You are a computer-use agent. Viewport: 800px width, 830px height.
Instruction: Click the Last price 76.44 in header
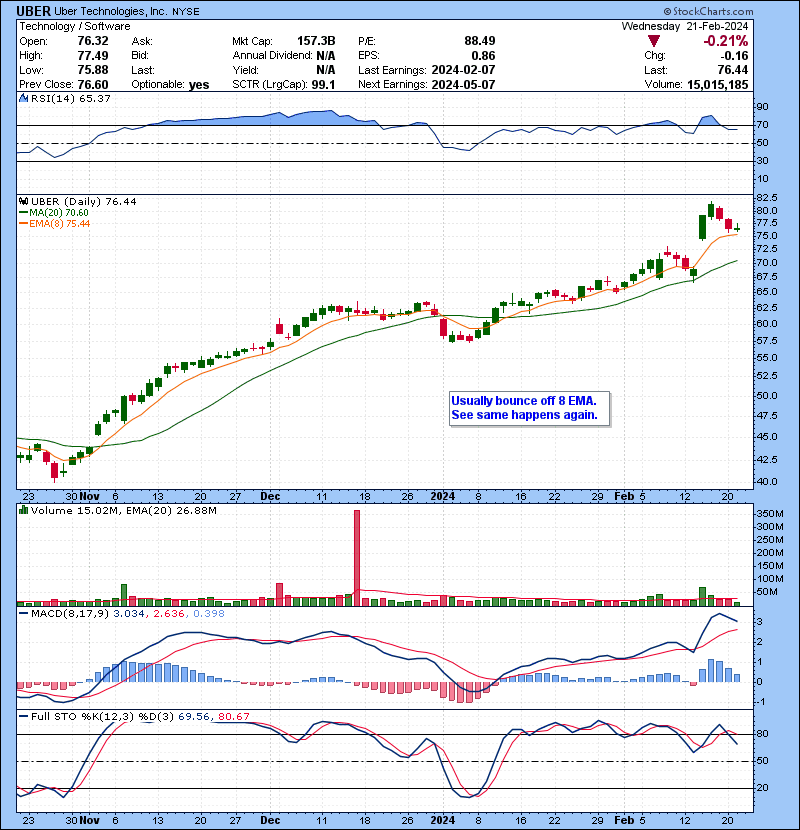coord(733,70)
